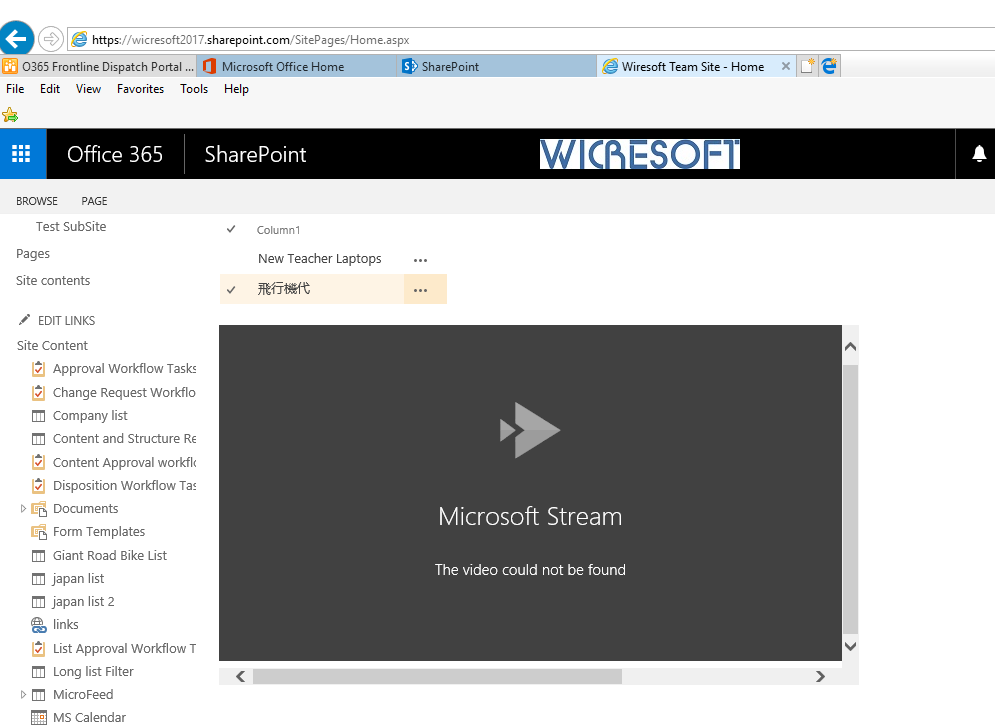Click the links globe-chain icon

(39, 625)
